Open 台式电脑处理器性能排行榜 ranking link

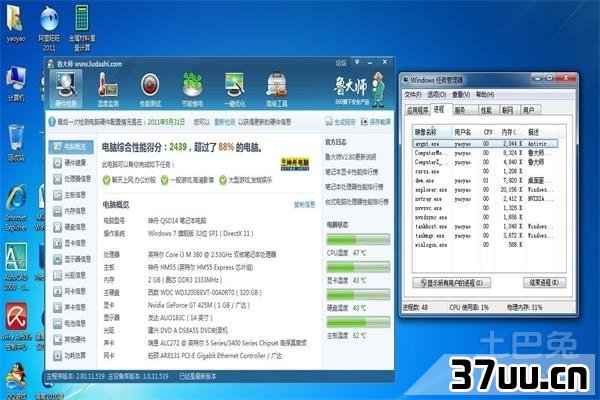[357, 201]
